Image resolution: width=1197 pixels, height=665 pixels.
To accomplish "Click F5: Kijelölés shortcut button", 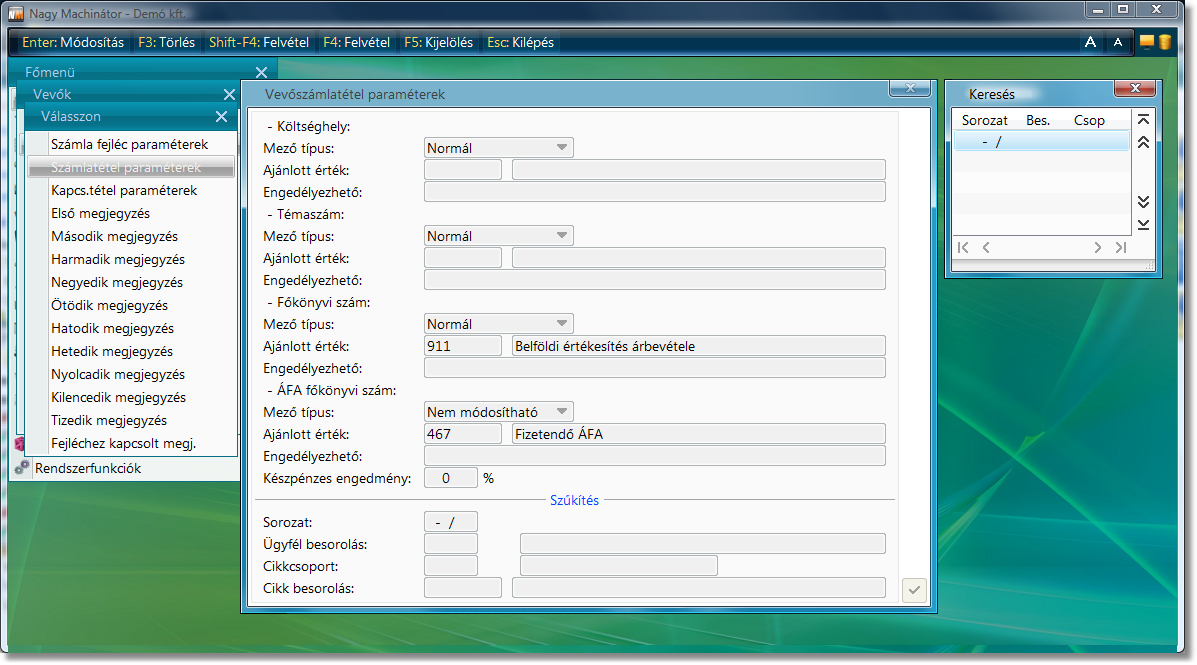I will [438, 43].
